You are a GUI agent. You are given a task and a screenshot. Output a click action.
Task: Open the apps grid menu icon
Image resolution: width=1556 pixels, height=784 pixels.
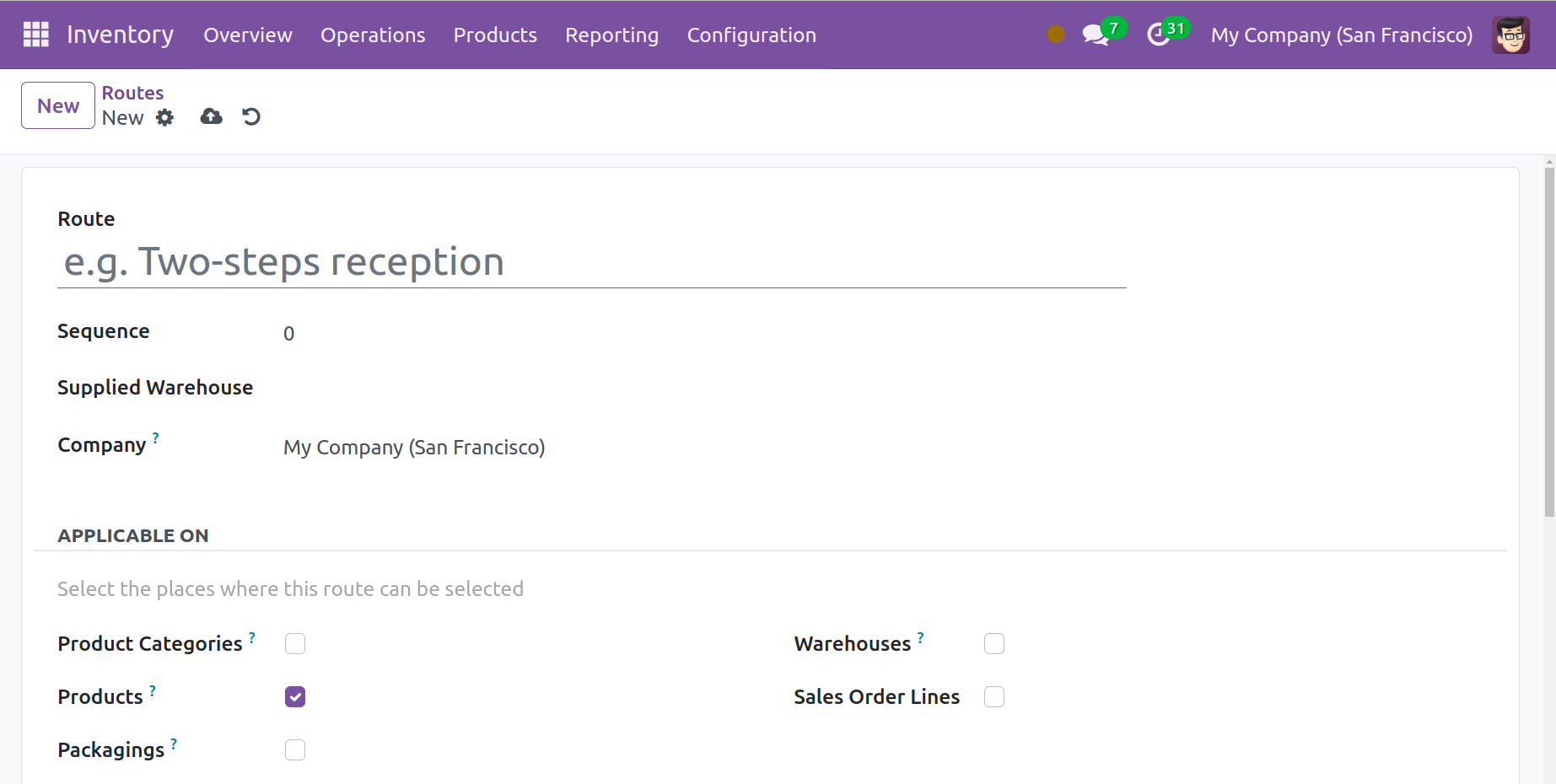(x=35, y=35)
